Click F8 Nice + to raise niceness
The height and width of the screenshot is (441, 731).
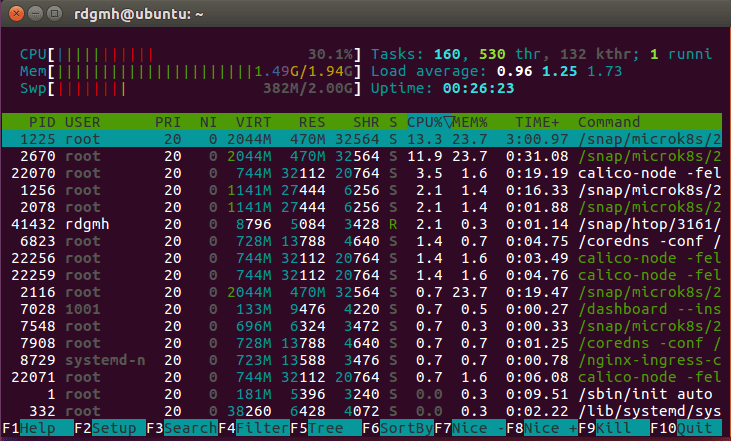[542, 428]
